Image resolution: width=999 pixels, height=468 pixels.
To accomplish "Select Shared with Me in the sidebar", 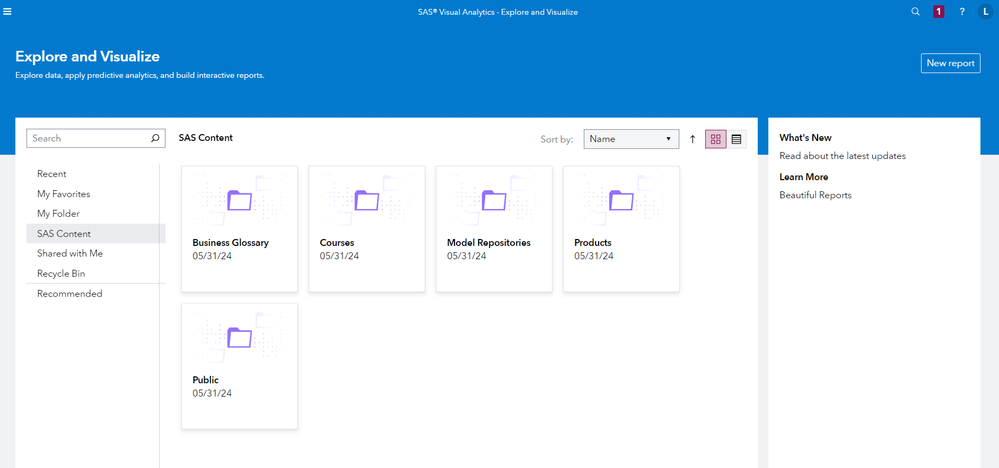I will [96, 253].
